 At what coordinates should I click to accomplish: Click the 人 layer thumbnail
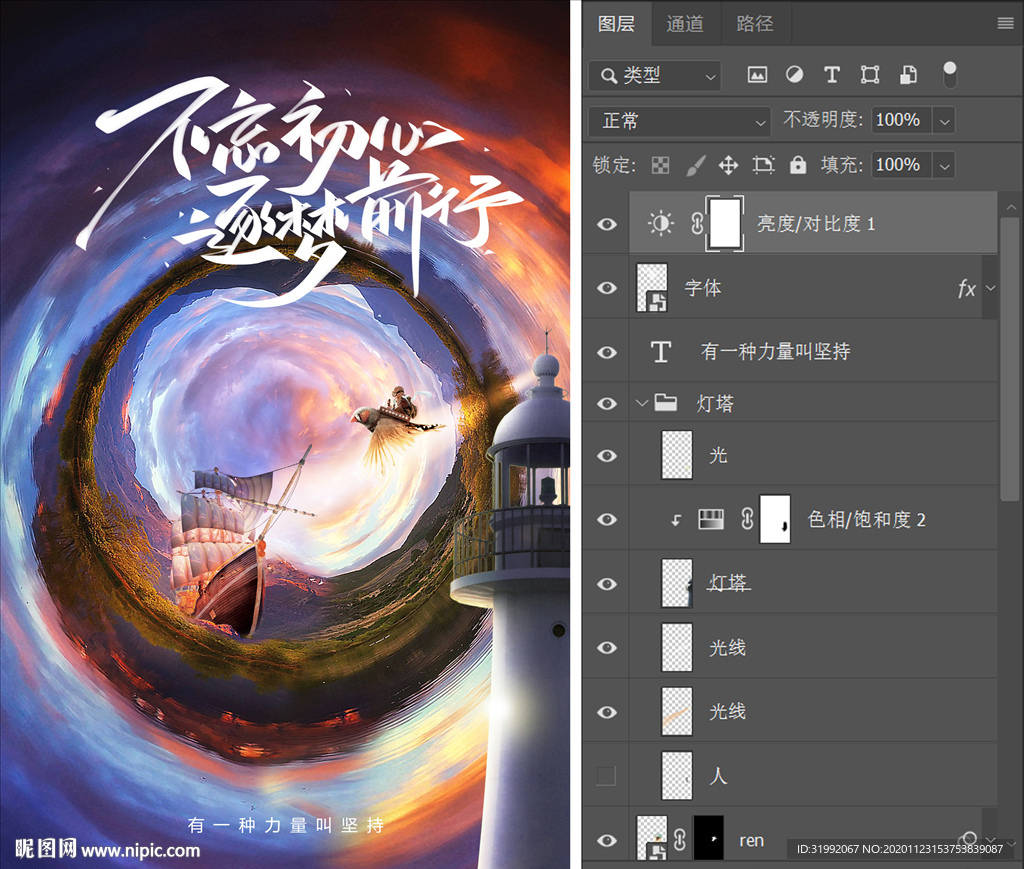[x=677, y=776]
